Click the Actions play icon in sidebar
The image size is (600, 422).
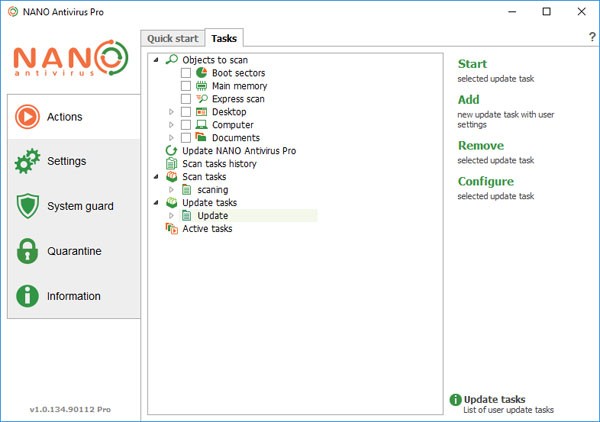tap(27, 117)
